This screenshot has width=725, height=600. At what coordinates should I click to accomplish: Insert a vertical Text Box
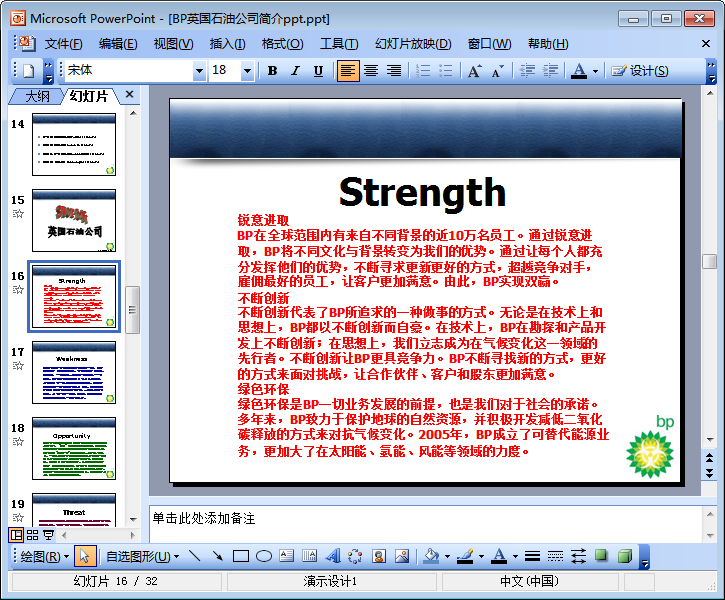tap(309, 556)
